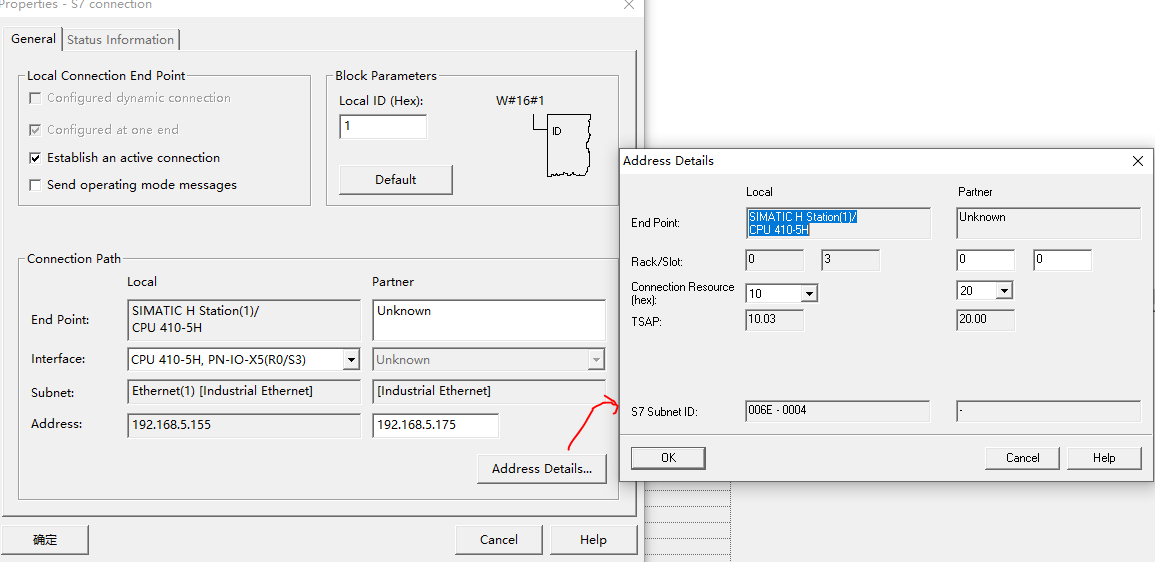1155x562 pixels.
Task: Click the Configured dynamic connection checkbox
Action: pyautogui.click(x=35, y=98)
